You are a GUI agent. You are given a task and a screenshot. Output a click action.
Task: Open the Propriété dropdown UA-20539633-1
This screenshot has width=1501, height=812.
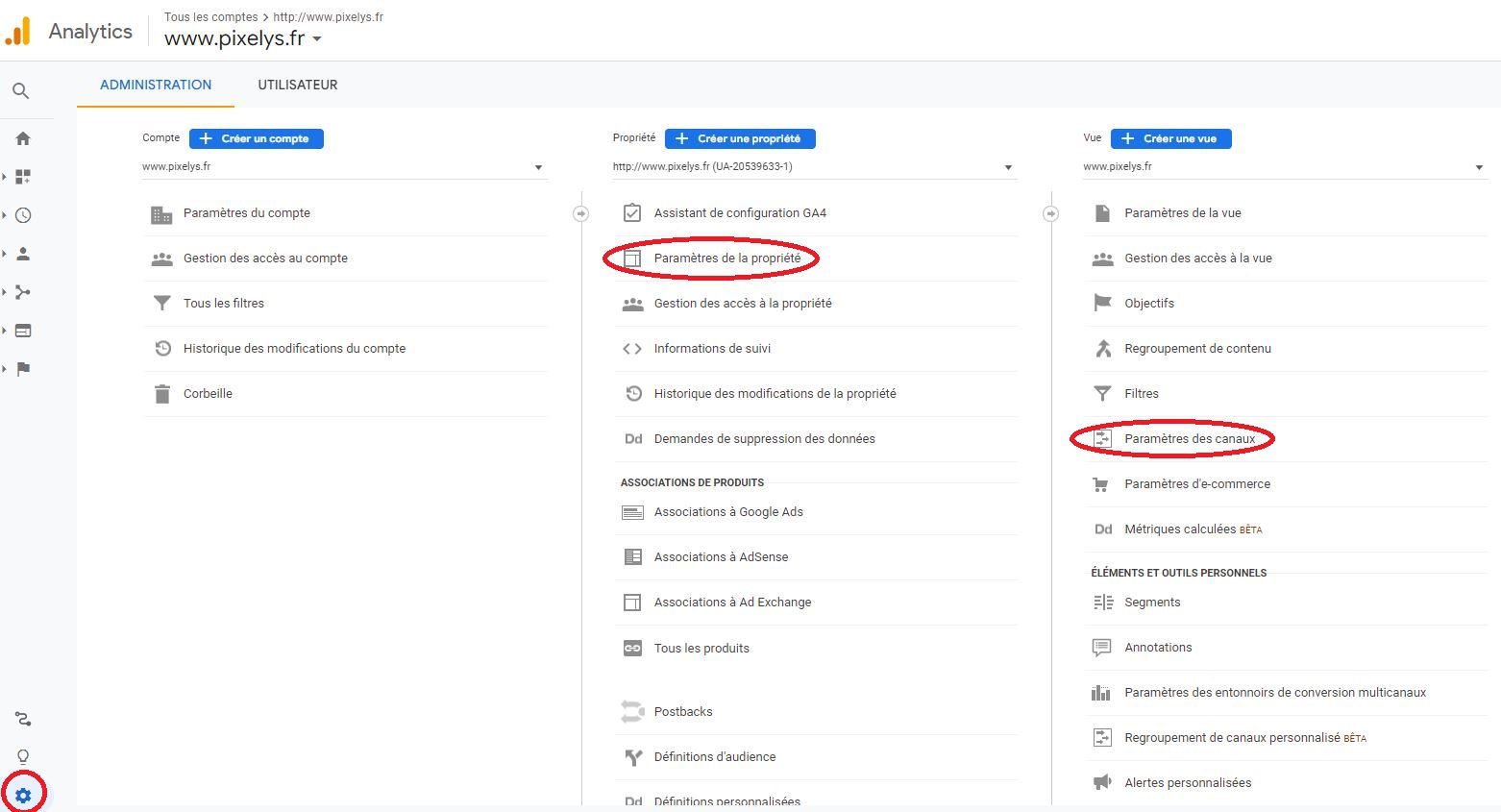pos(814,167)
